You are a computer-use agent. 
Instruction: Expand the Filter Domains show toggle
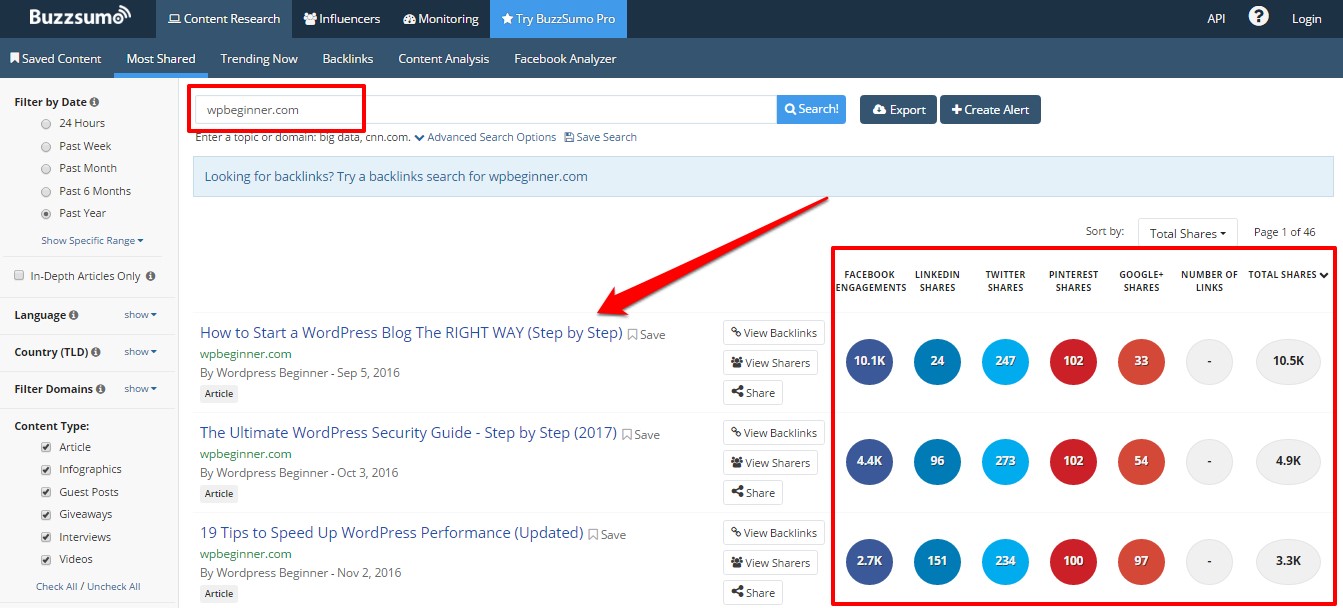click(141, 389)
